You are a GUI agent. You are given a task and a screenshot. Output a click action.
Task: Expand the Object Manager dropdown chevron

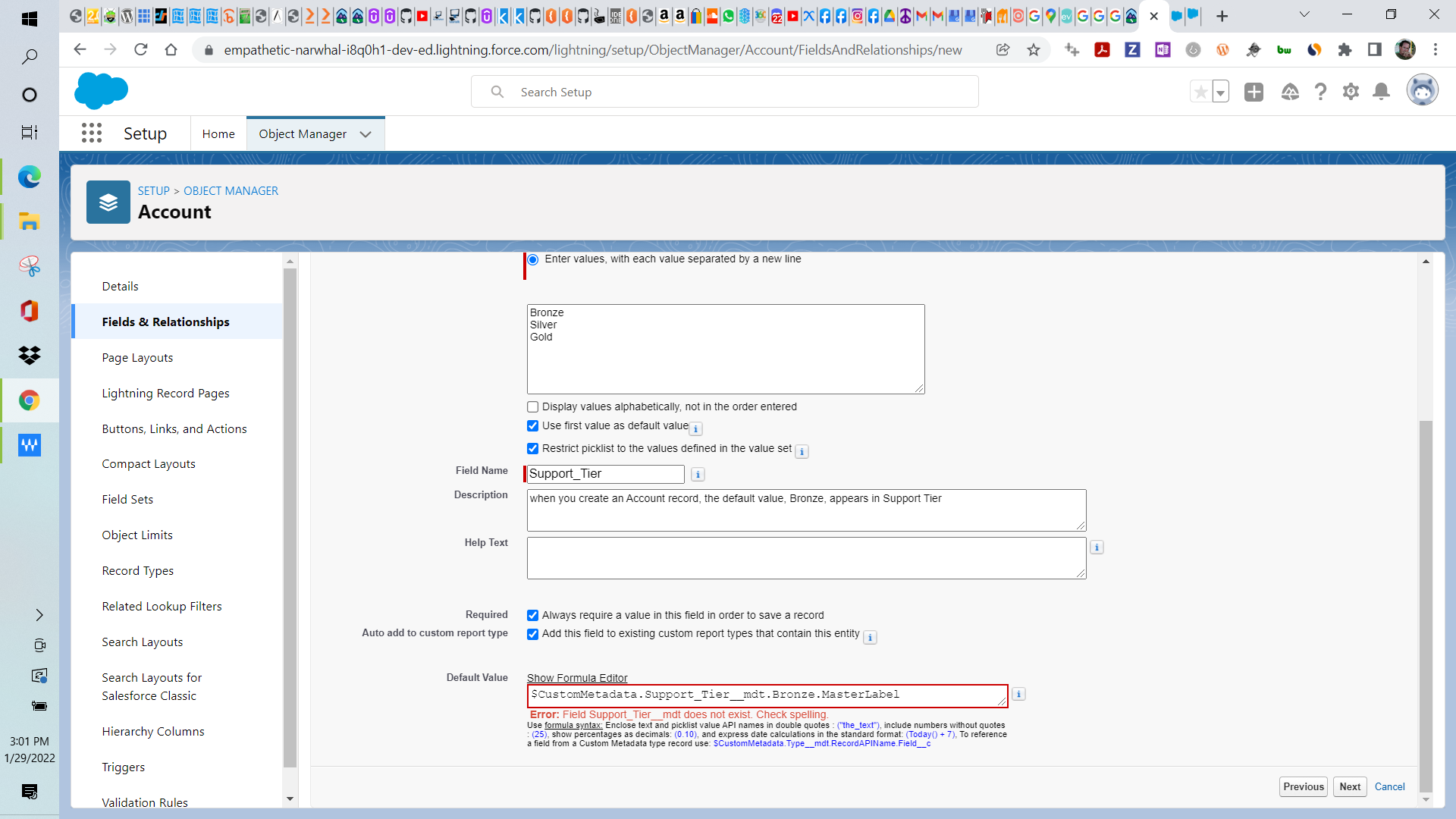pyautogui.click(x=366, y=133)
